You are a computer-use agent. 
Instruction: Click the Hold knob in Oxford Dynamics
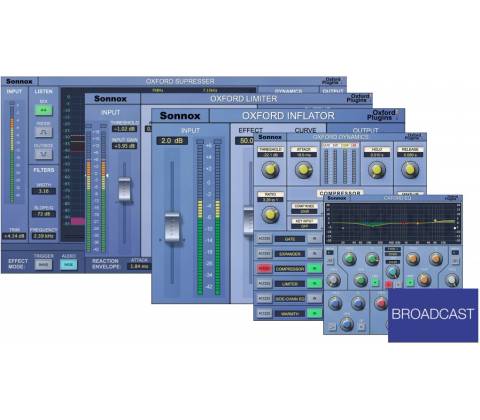(x=377, y=170)
